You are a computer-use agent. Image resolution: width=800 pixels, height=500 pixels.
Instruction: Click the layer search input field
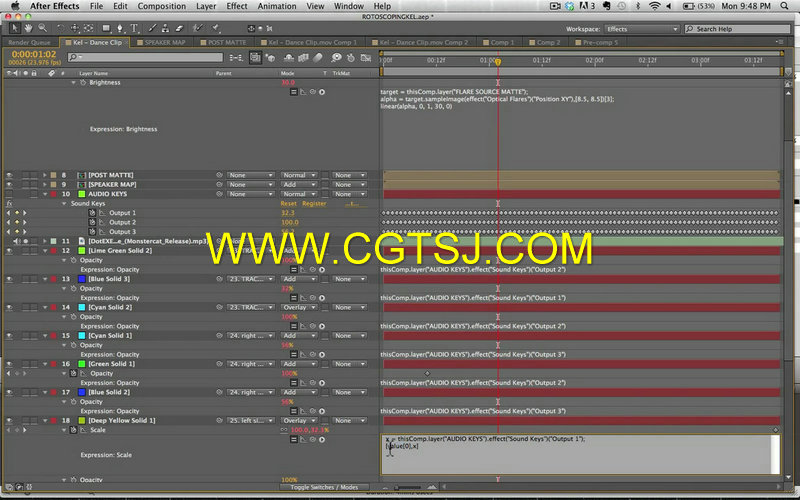[145, 58]
